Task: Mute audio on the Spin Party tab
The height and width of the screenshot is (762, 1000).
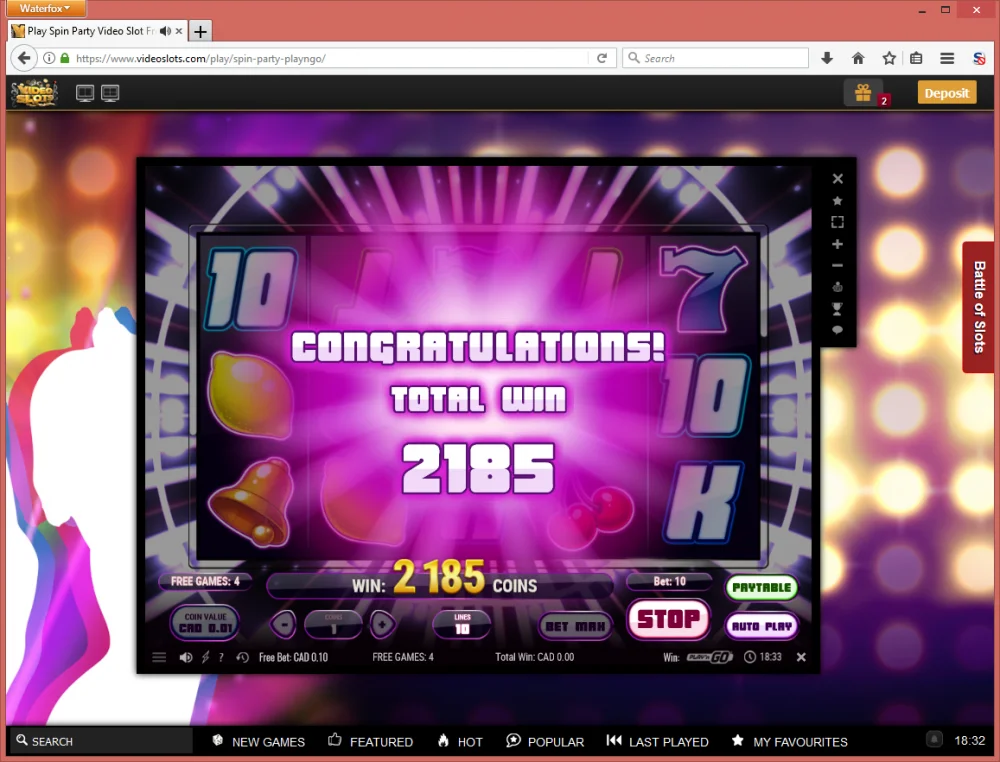Action: pos(166,31)
